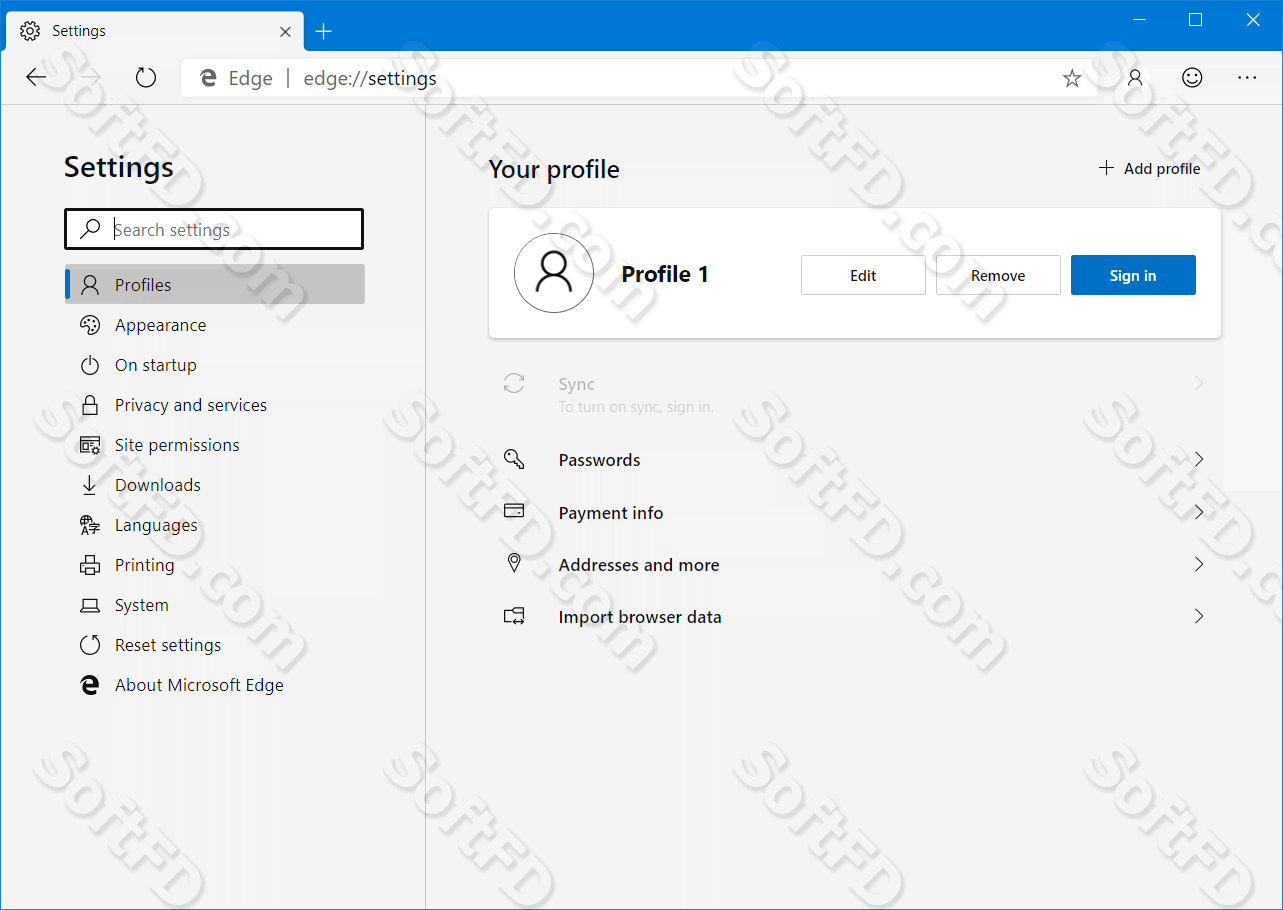This screenshot has height=910, width=1283.
Task: Click the blue Sign in button
Action: [x=1133, y=275]
